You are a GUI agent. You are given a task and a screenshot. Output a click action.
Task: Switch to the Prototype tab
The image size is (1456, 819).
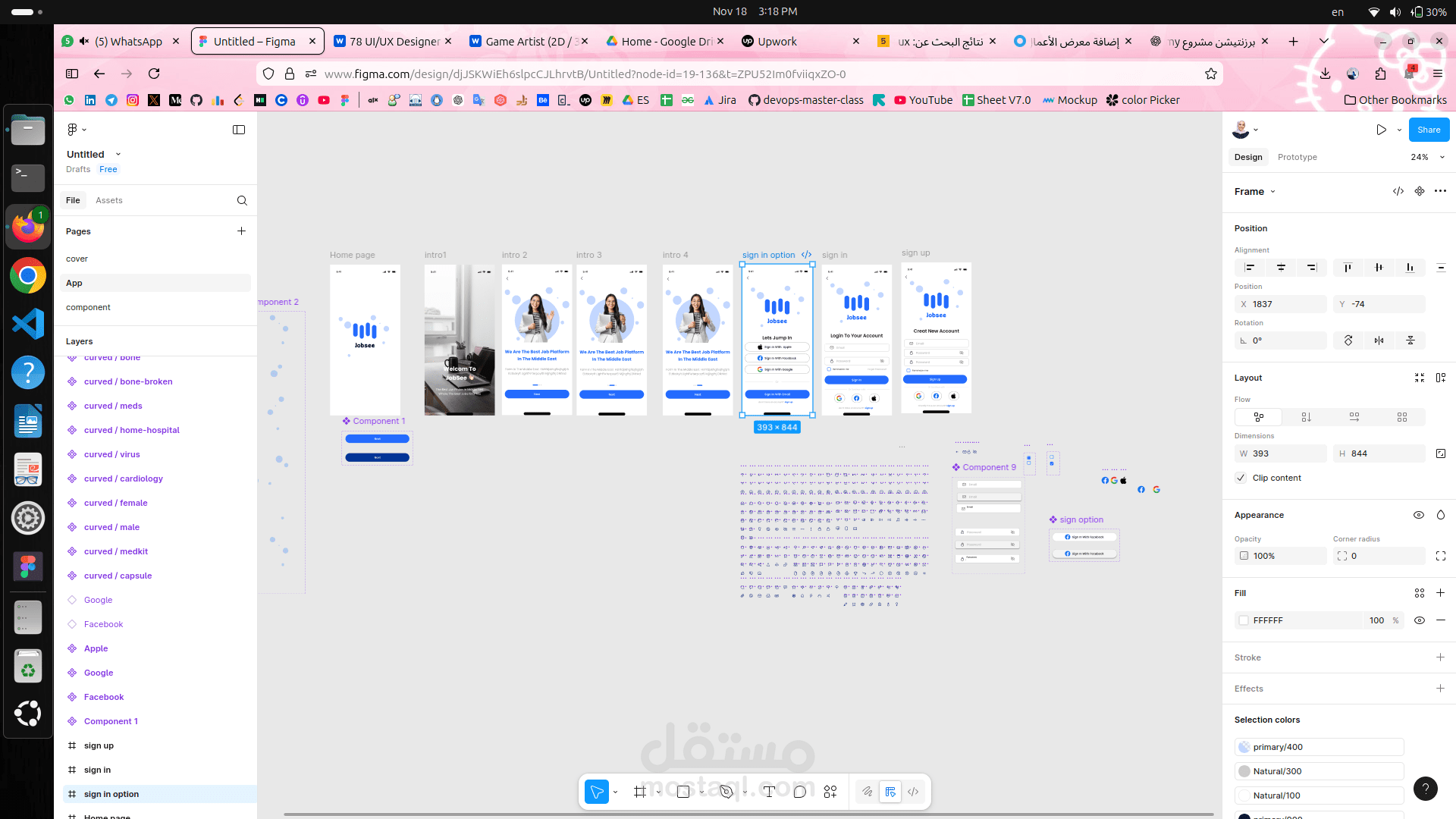pyautogui.click(x=1297, y=157)
